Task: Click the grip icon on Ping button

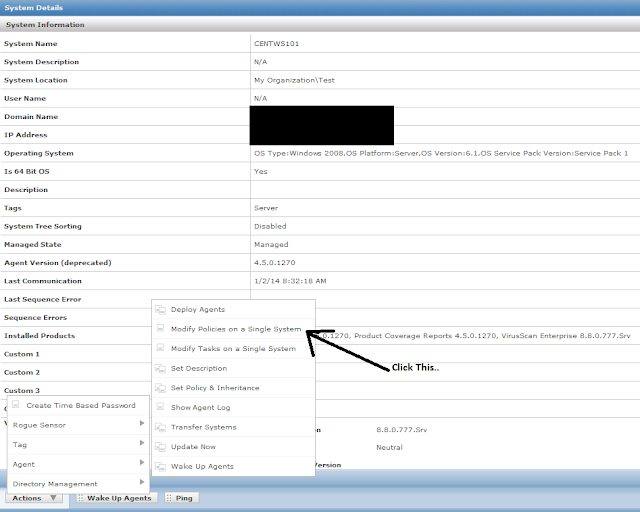Action: click(169, 498)
